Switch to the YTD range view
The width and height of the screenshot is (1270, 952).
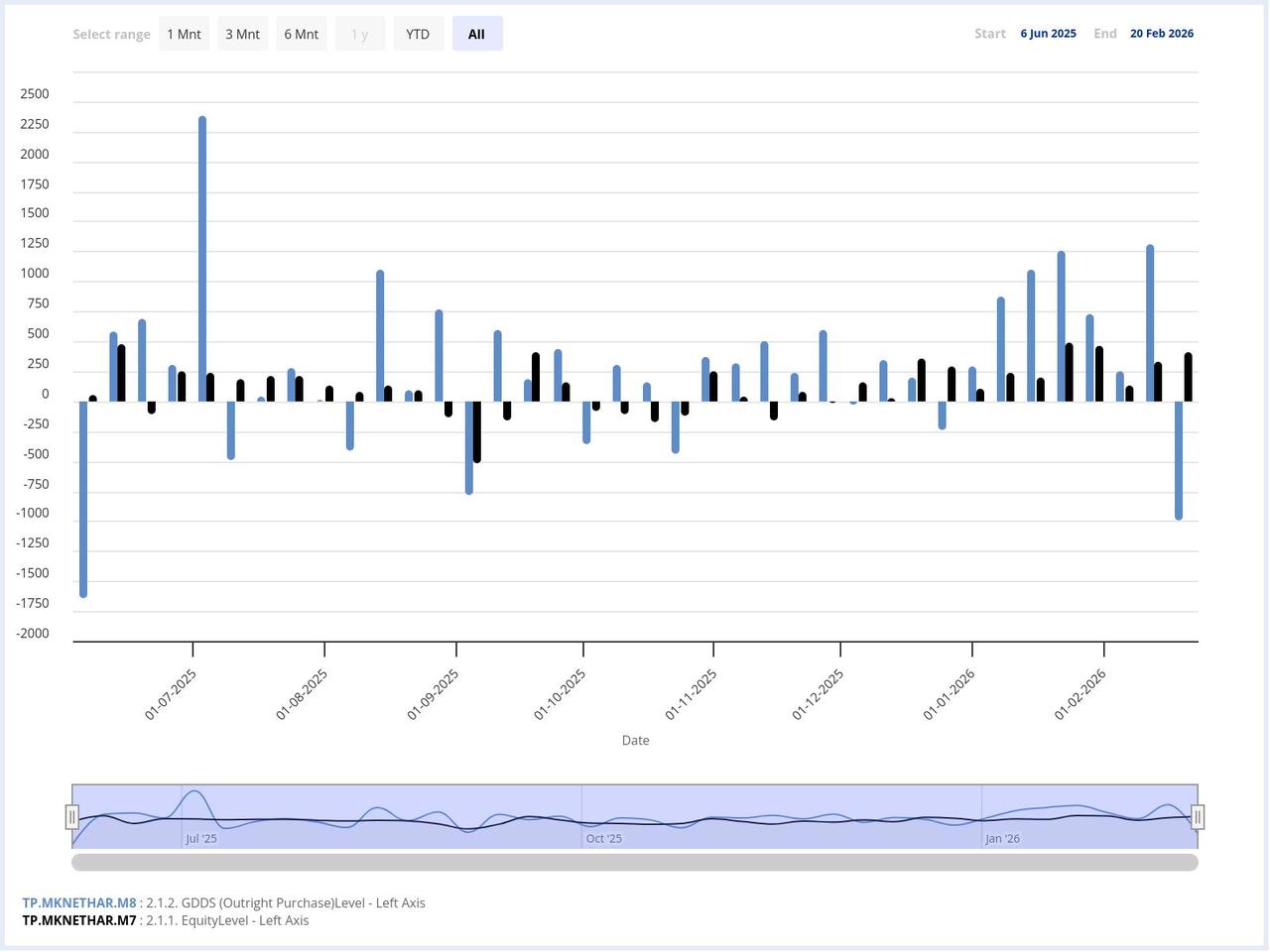[x=418, y=33]
